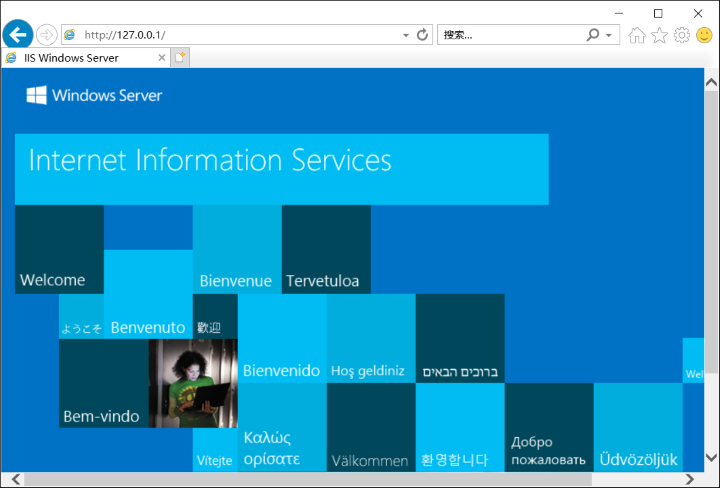Click the ようこそ tile
This screenshot has height=488, width=720.
point(82,316)
